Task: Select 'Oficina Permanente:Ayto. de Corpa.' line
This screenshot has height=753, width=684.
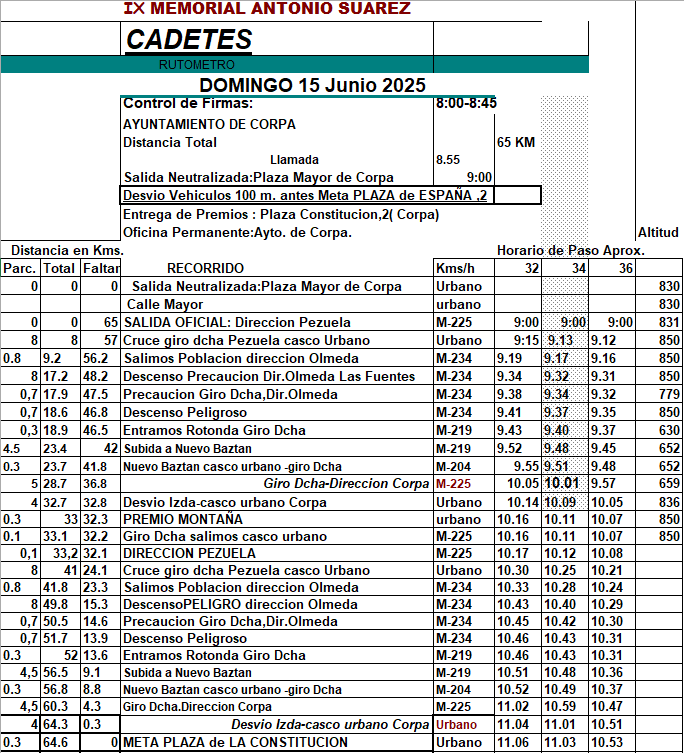Action: pyautogui.click(x=237, y=233)
